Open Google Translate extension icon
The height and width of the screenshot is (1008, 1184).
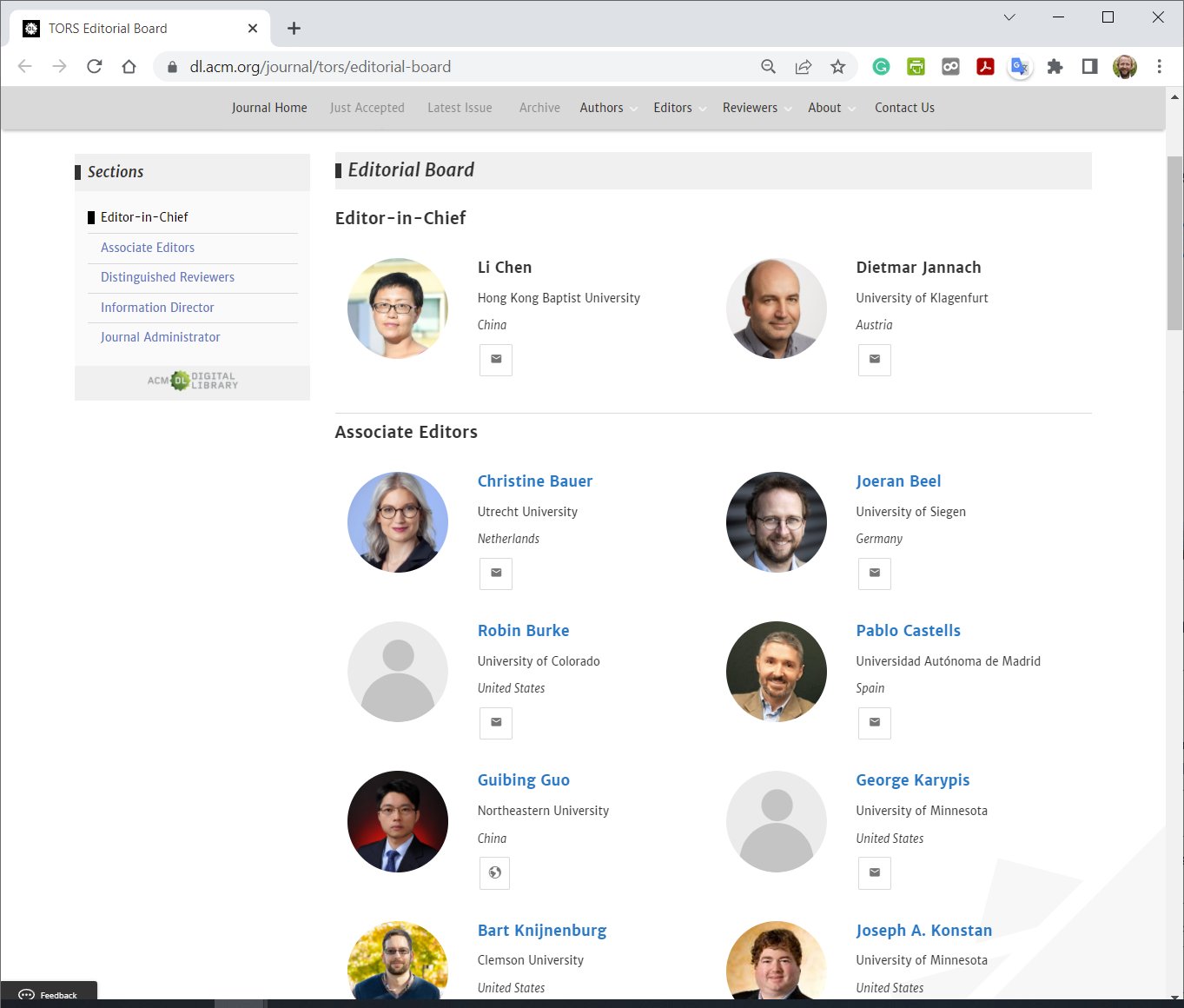1020,66
